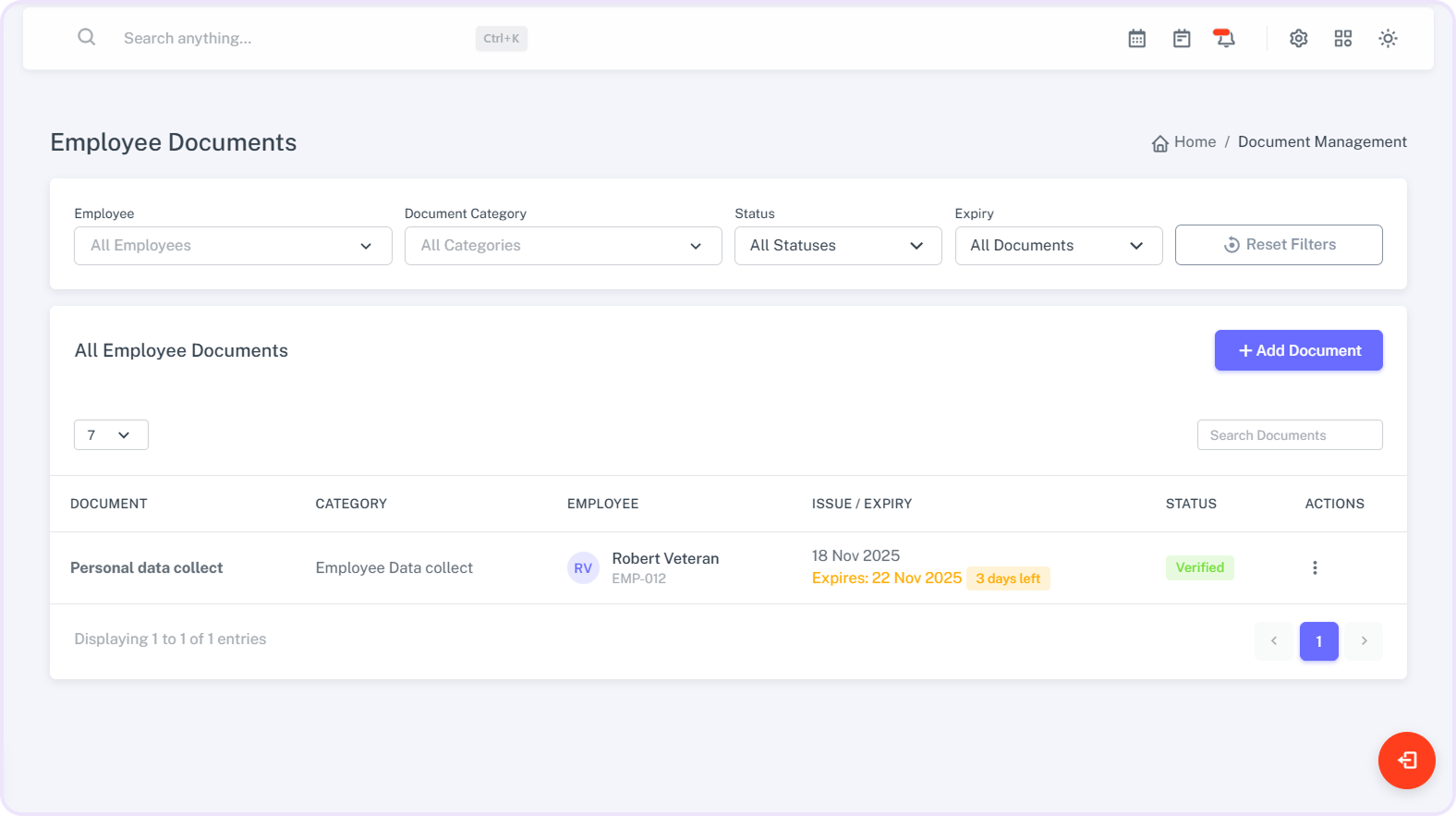
Task: Change entries per page dropdown showing 7
Action: [x=111, y=435]
